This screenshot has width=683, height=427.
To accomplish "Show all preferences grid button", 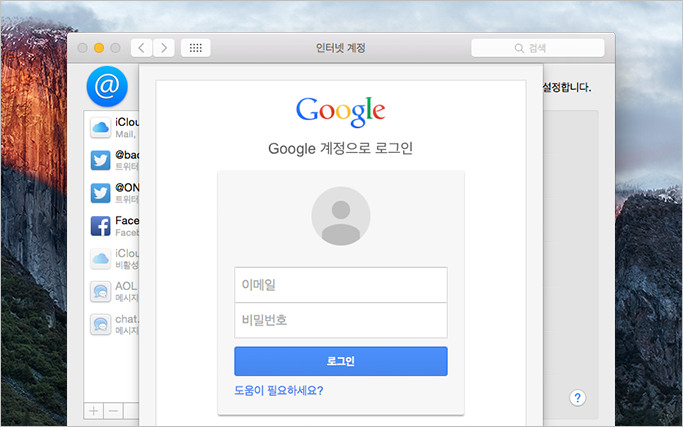I will [x=196, y=48].
